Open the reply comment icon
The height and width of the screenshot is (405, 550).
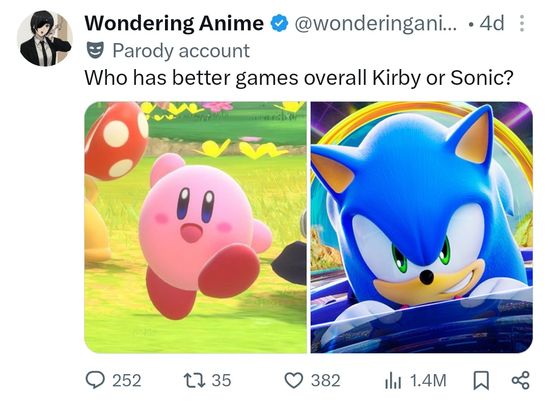pyautogui.click(x=95, y=380)
